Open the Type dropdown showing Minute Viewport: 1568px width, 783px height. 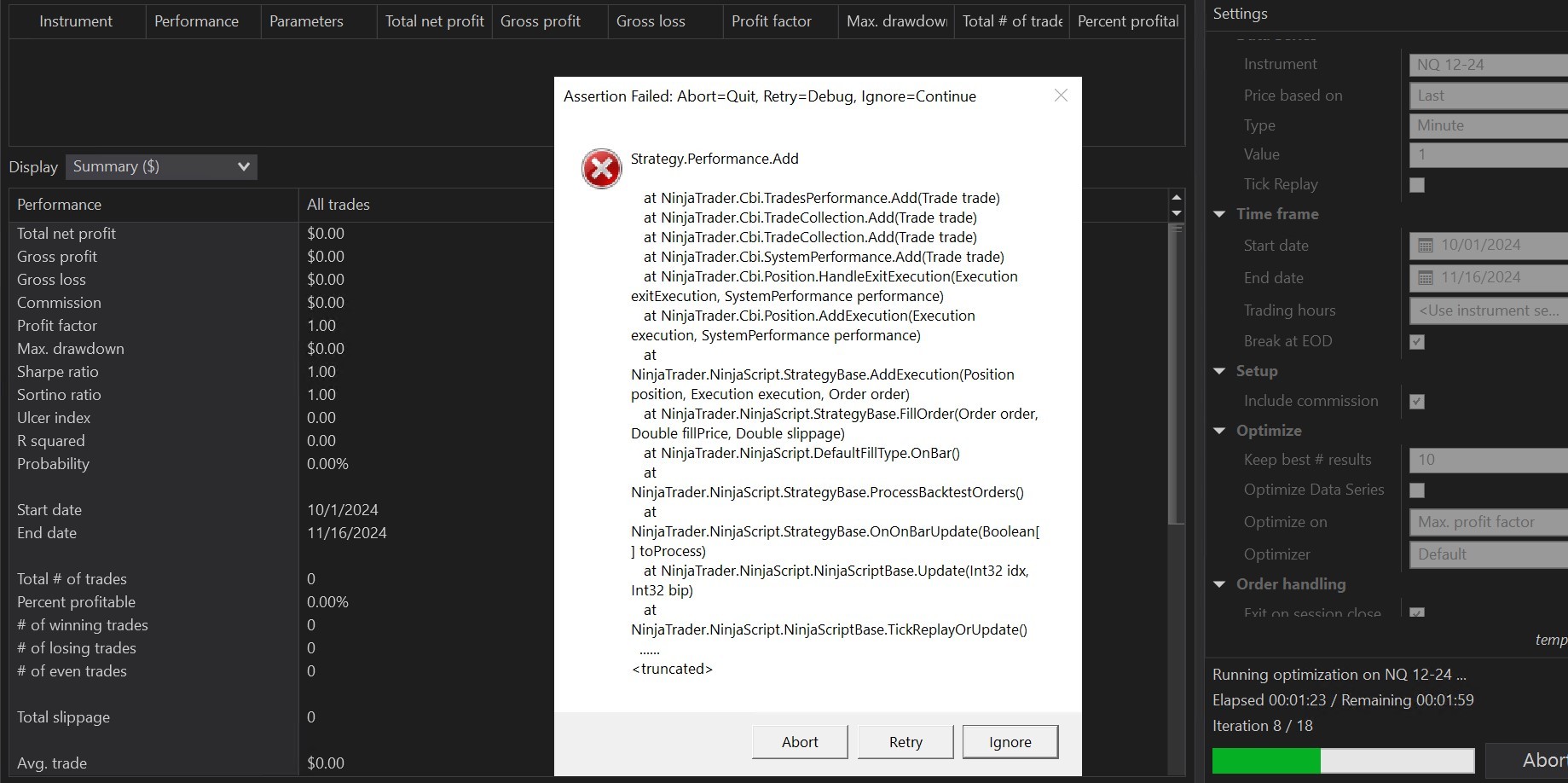point(1489,125)
